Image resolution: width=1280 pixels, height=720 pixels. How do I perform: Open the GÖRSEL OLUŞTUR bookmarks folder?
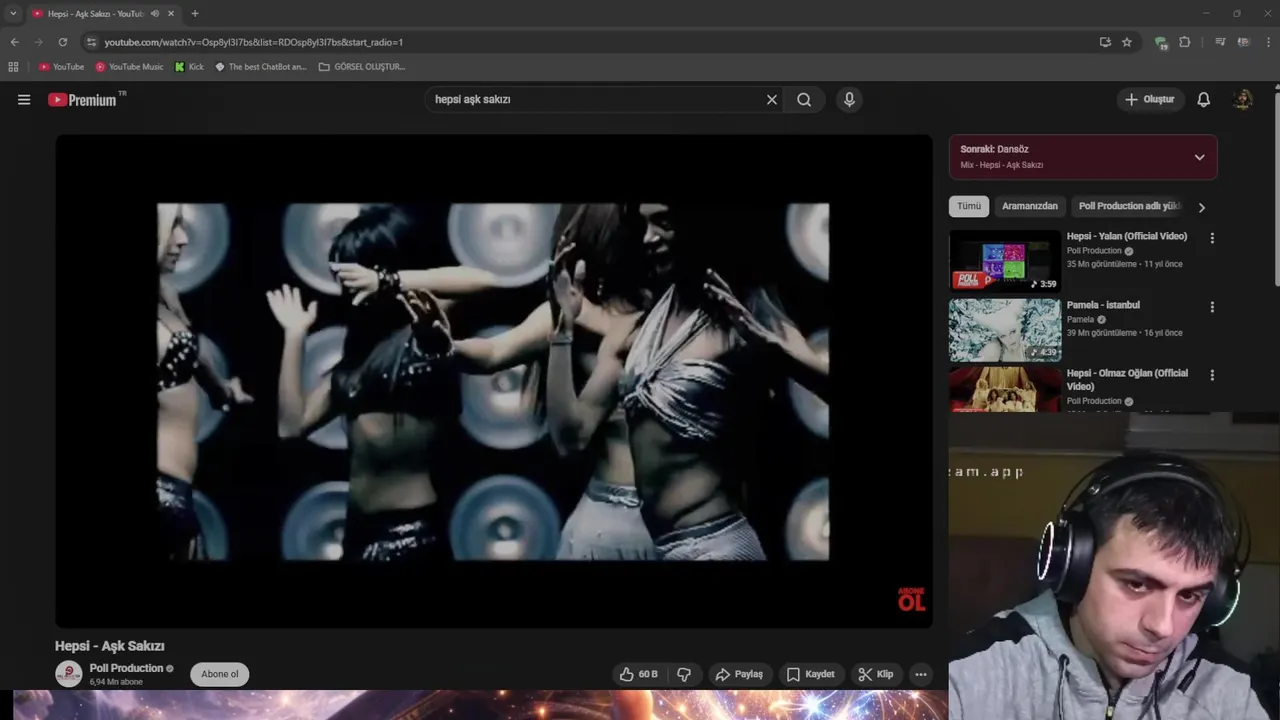coord(362,67)
